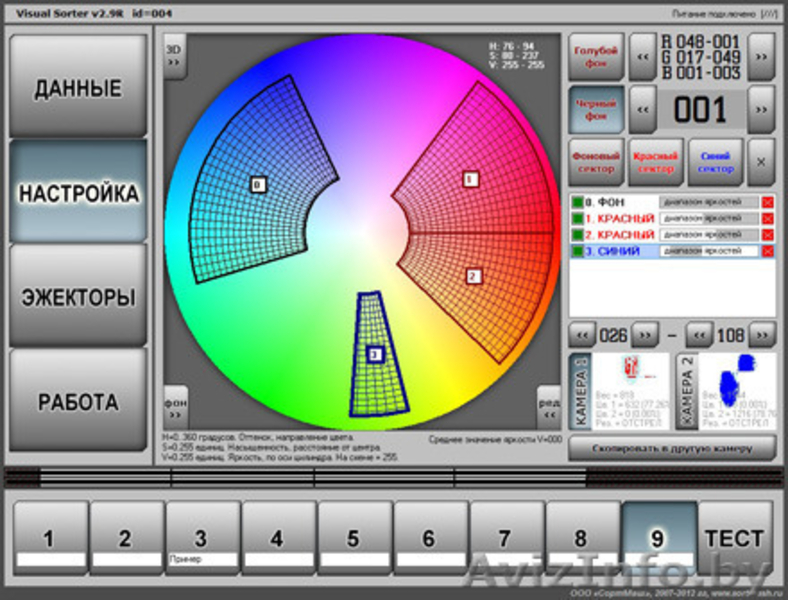Toggle the green checkbox for '3. СИНИЙ'
The width and height of the screenshot is (788, 600).
[577, 251]
